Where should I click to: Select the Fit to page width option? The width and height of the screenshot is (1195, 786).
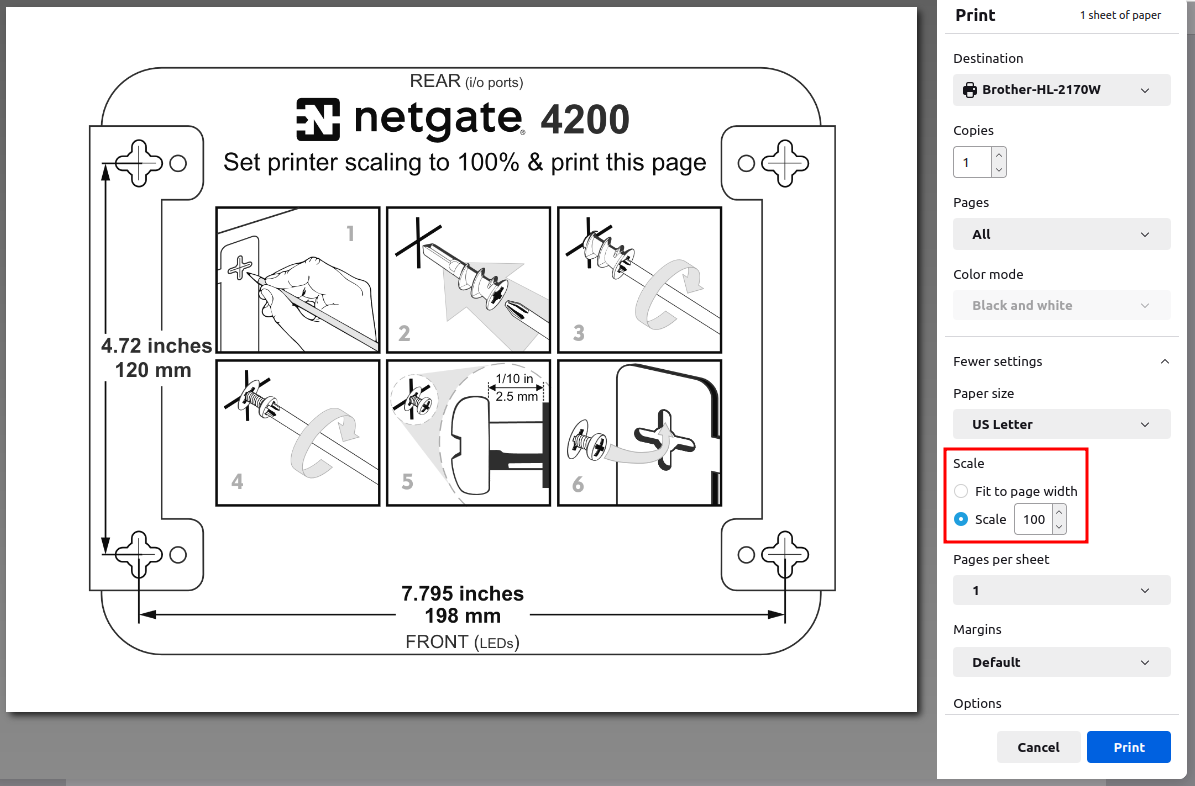click(961, 491)
